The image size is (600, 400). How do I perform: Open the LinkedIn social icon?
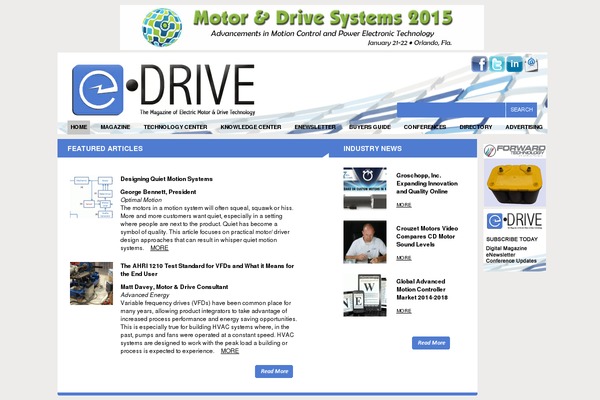pos(514,64)
